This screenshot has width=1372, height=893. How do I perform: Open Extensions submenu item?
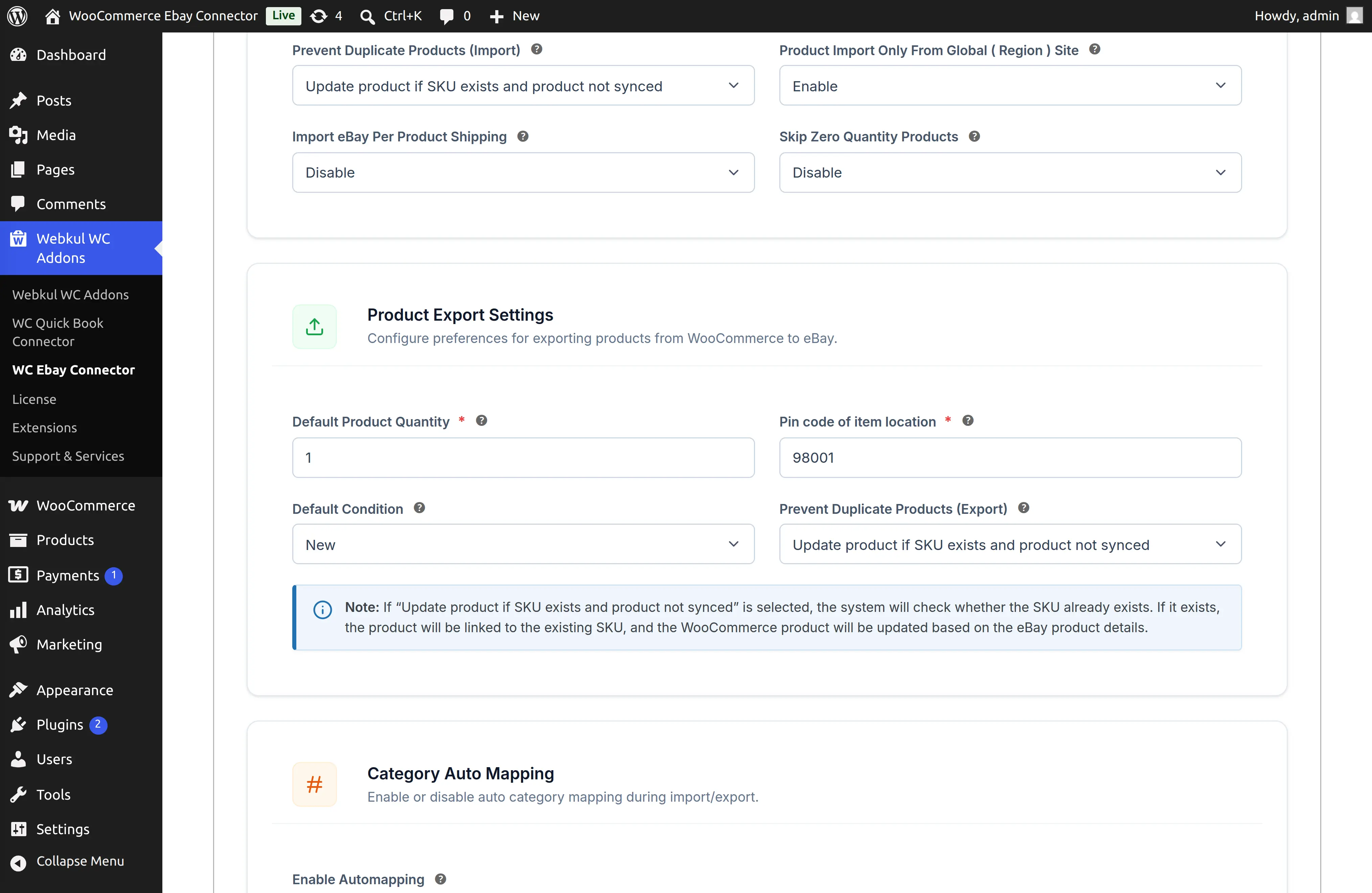44,428
